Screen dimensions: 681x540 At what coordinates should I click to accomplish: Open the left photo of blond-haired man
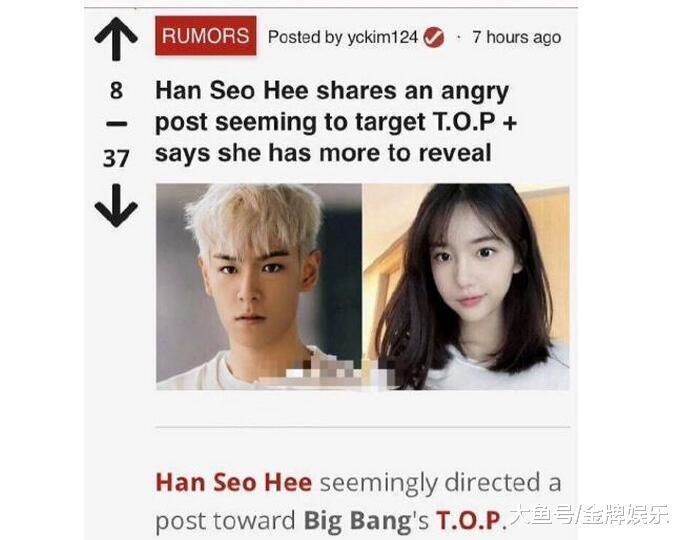(x=259, y=286)
